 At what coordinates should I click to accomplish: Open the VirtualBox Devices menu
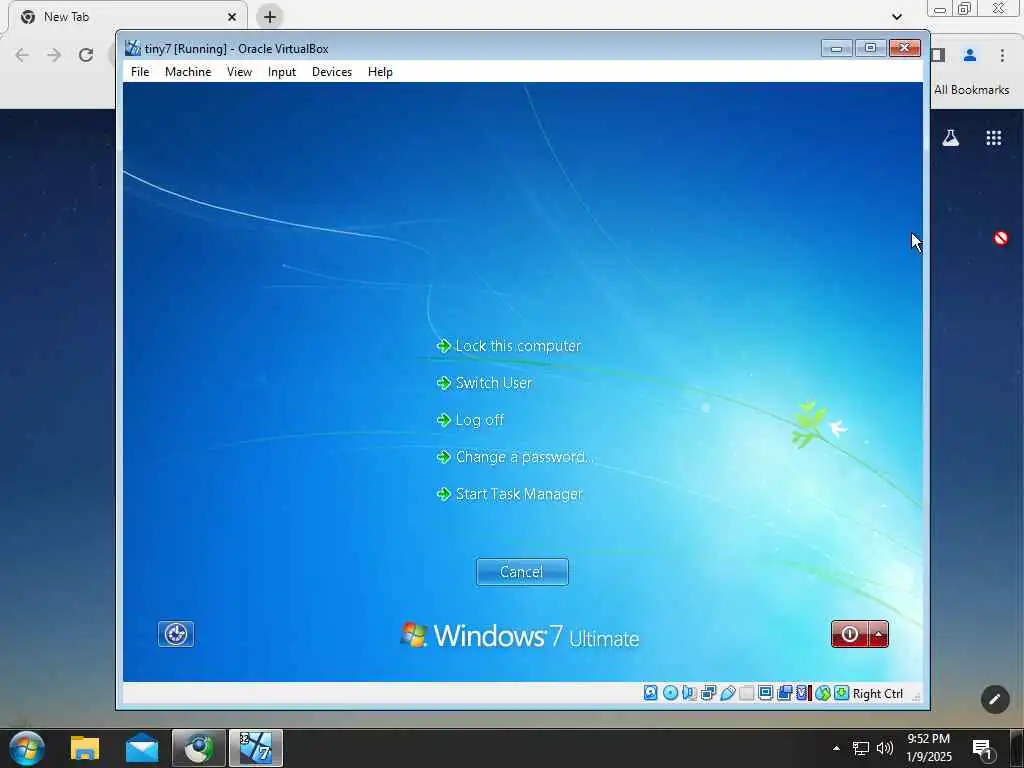coord(332,72)
